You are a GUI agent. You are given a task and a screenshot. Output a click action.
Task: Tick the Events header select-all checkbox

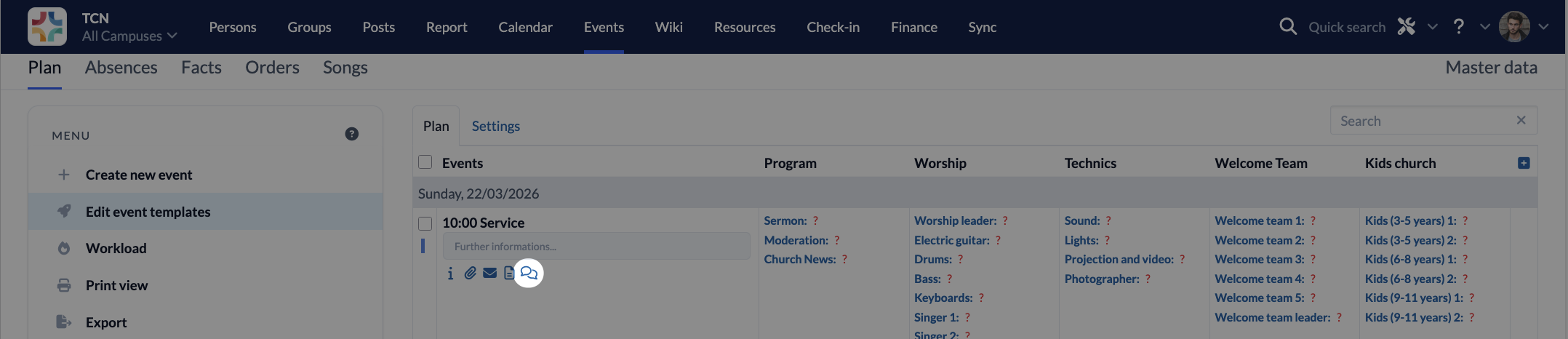tap(425, 162)
